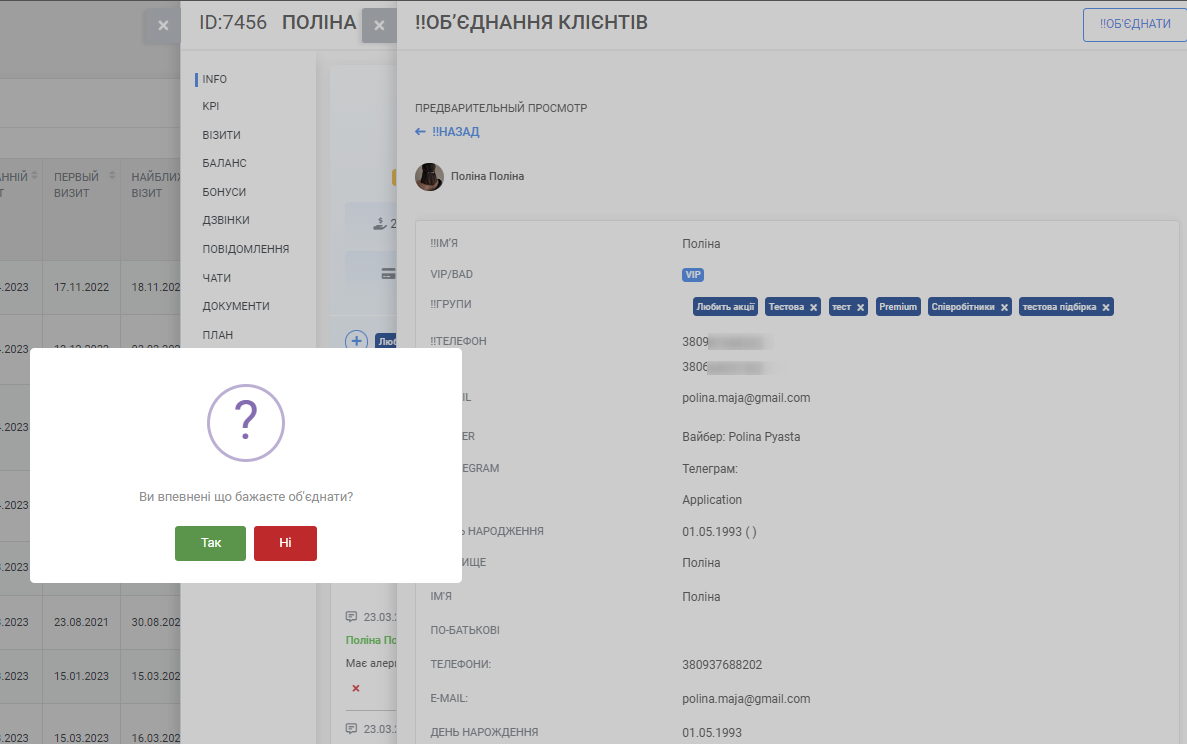Remove the Тестова group tag with its x
1187x744 pixels.
click(x=814, y=307)
